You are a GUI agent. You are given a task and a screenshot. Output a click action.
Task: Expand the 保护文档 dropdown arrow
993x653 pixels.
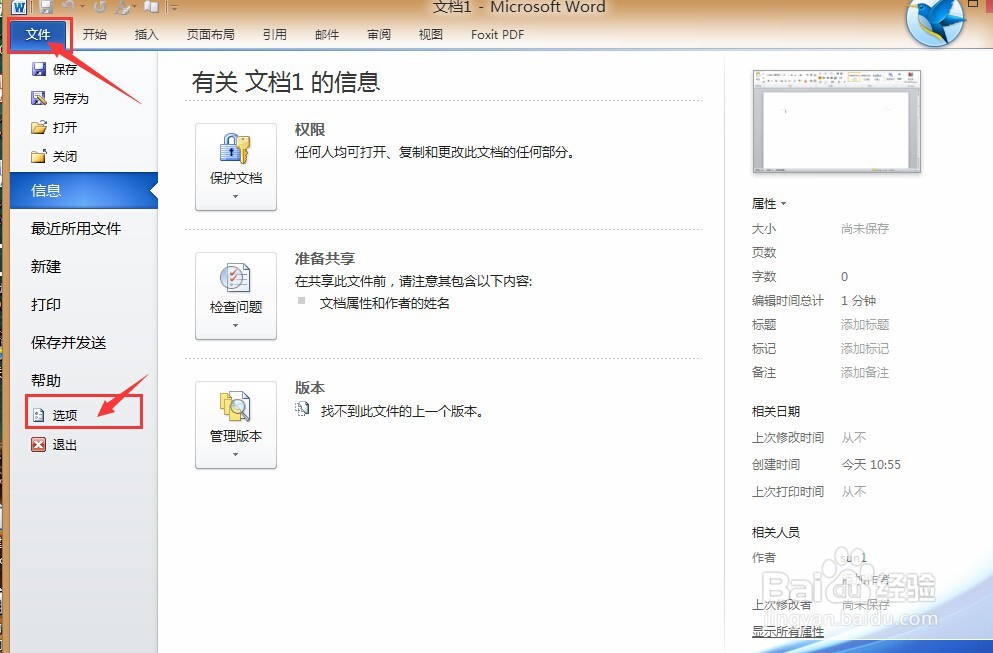[x=236, y=196]
